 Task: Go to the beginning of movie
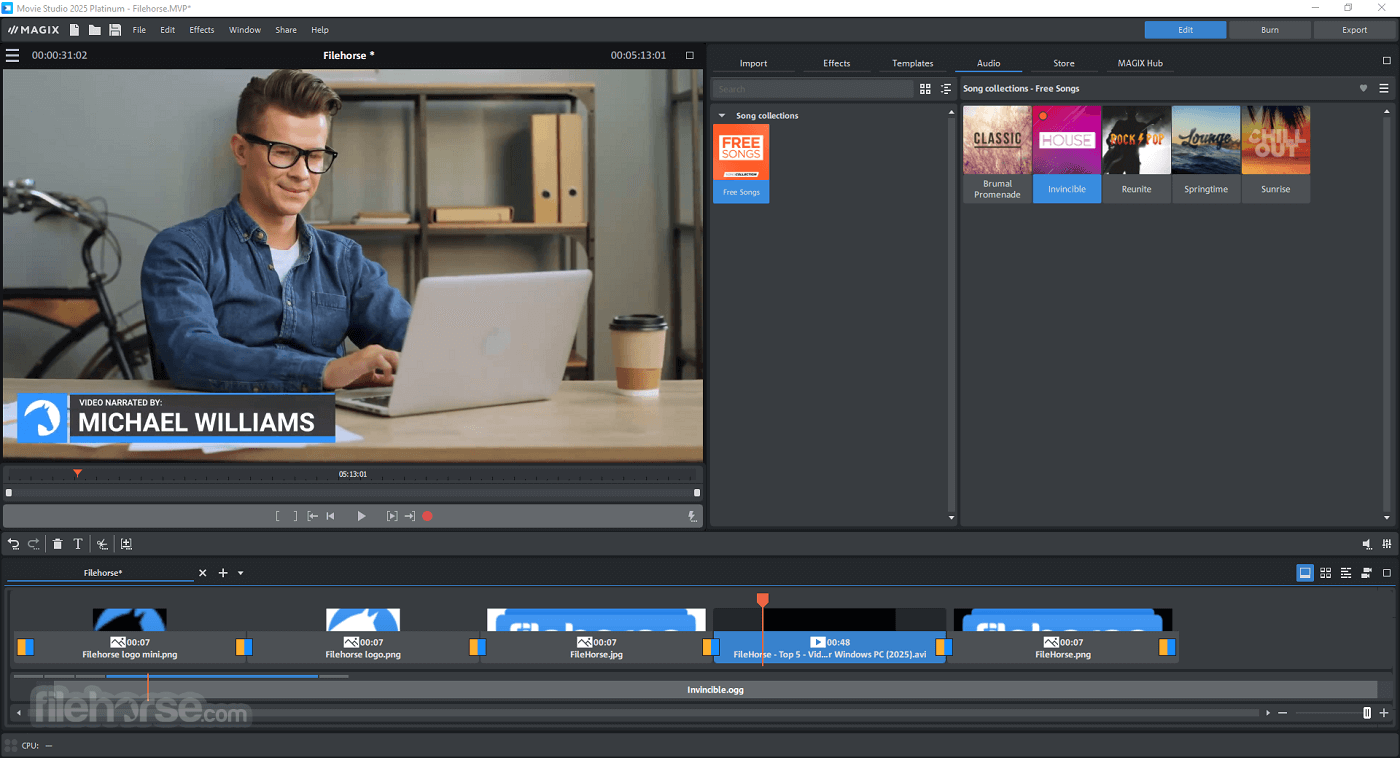330,516
